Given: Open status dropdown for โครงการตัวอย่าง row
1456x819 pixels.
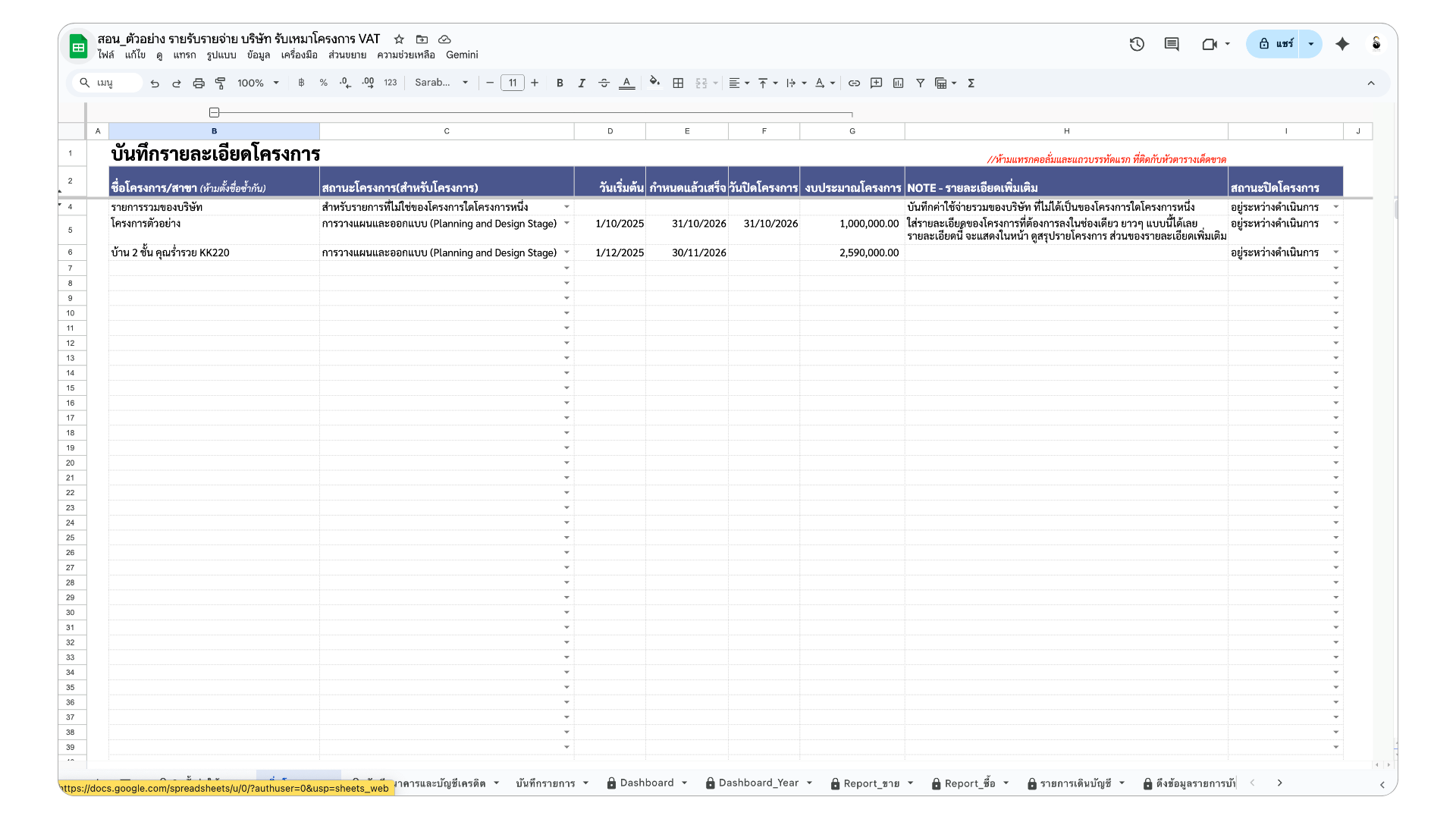Looking at the screenshot, I should (566, 224).
